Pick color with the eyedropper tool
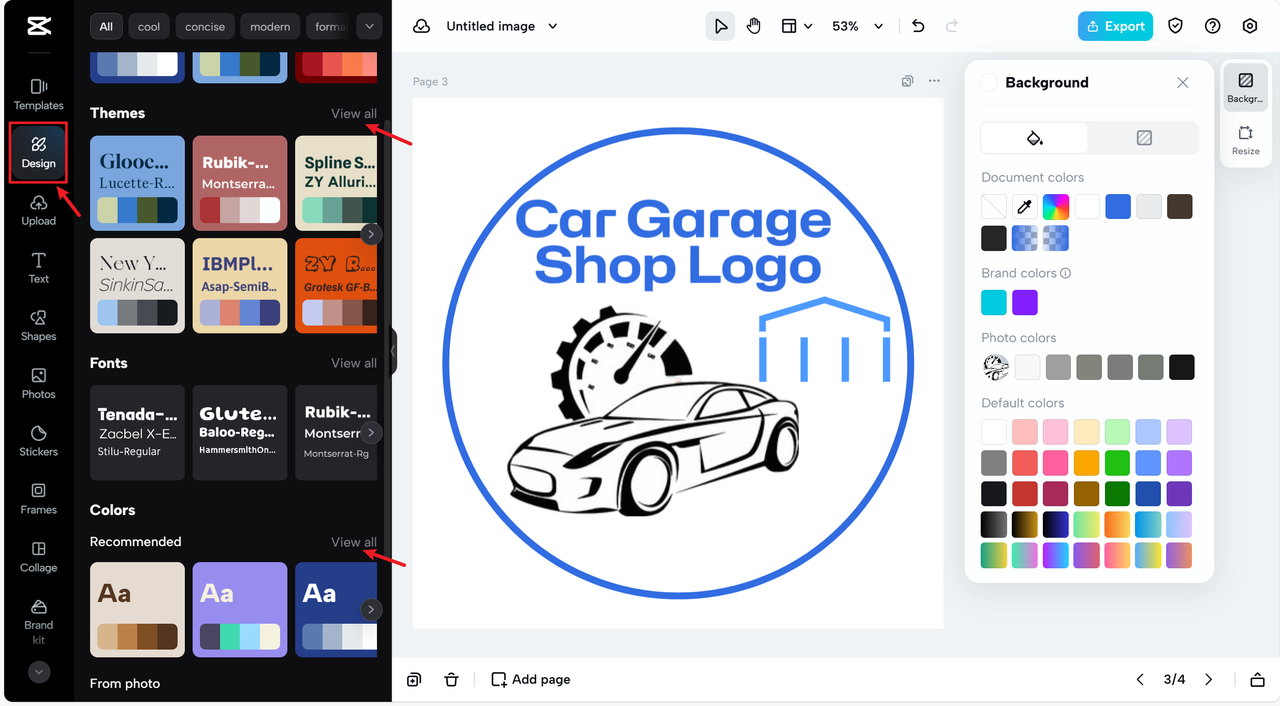Viewport: 1280px width, 706px height. [1025, 207]
